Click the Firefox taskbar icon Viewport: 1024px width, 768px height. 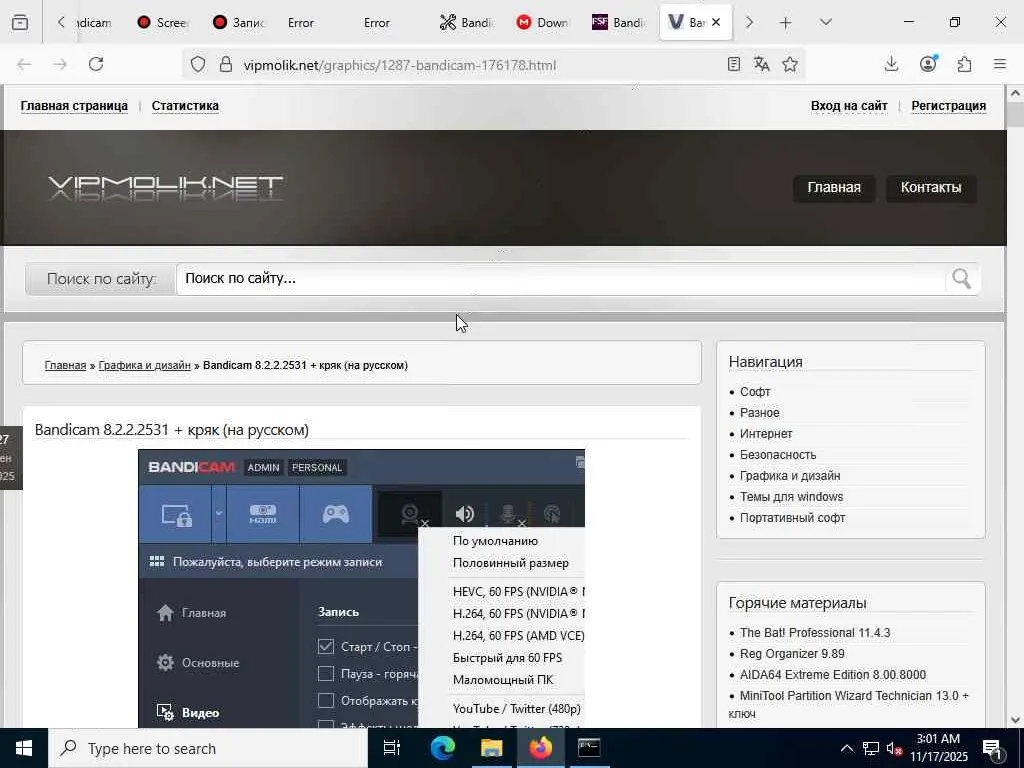point(540,748)
